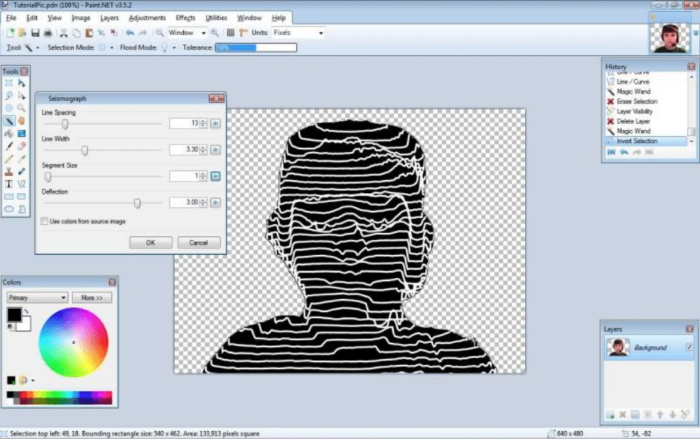Select the Move Selection tool
700x439 pixels.
pos(21,96)
